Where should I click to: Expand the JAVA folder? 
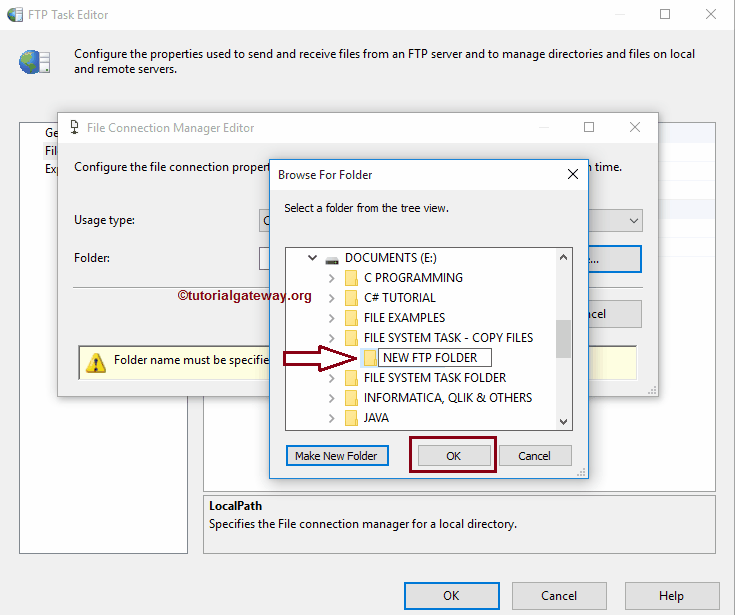[331, 418]
